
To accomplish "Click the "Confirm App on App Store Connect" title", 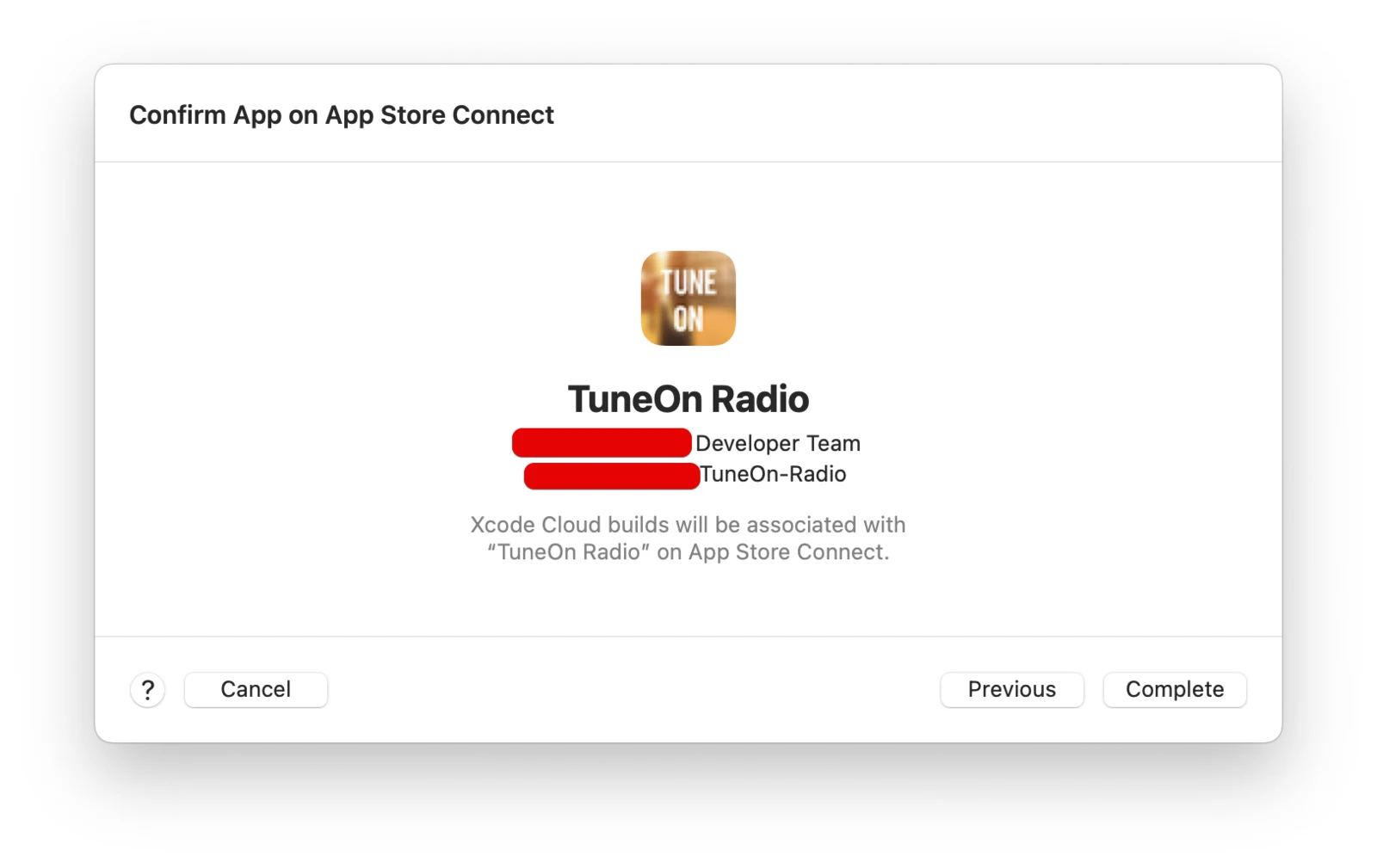I will tap(342, 115).
